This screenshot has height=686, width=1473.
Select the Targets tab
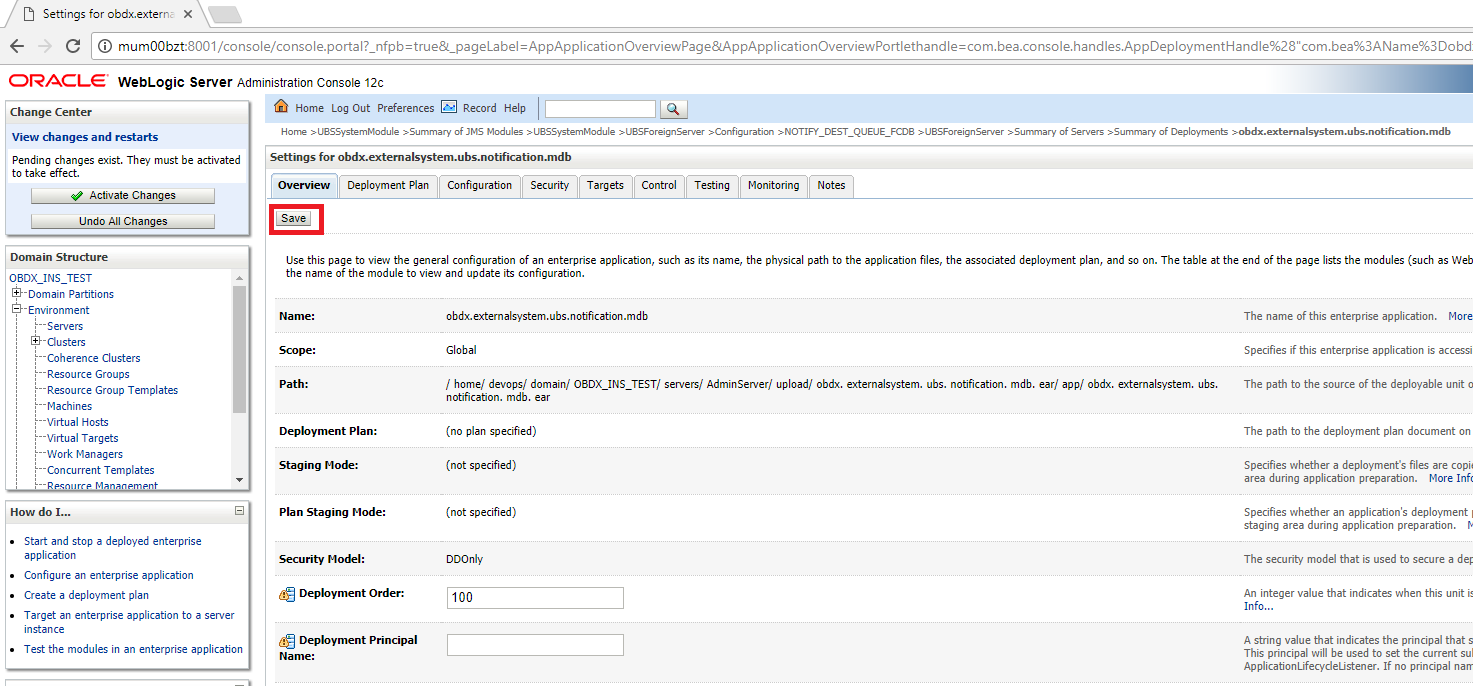coord(605,185)
